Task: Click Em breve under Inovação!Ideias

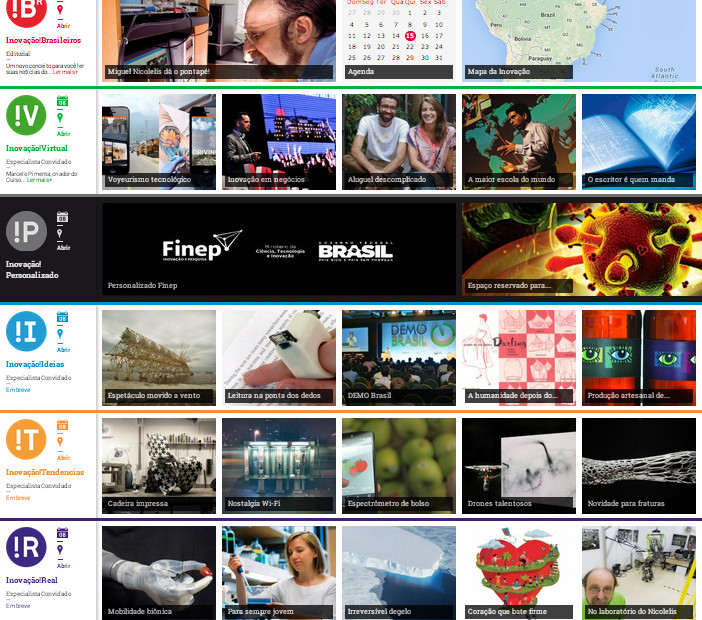Action: (18, 390)
